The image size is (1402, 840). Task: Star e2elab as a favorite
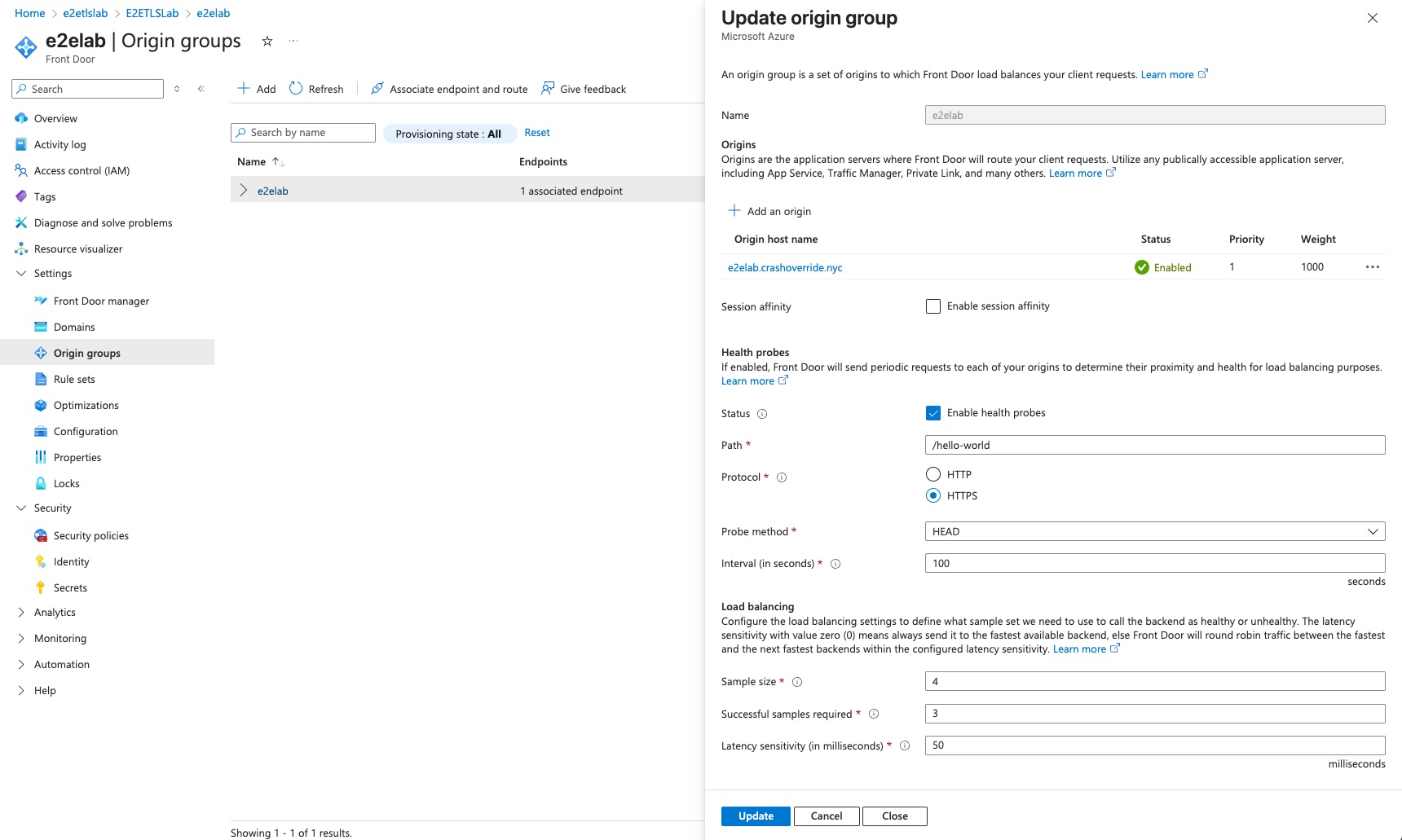(x=267, y=41)
